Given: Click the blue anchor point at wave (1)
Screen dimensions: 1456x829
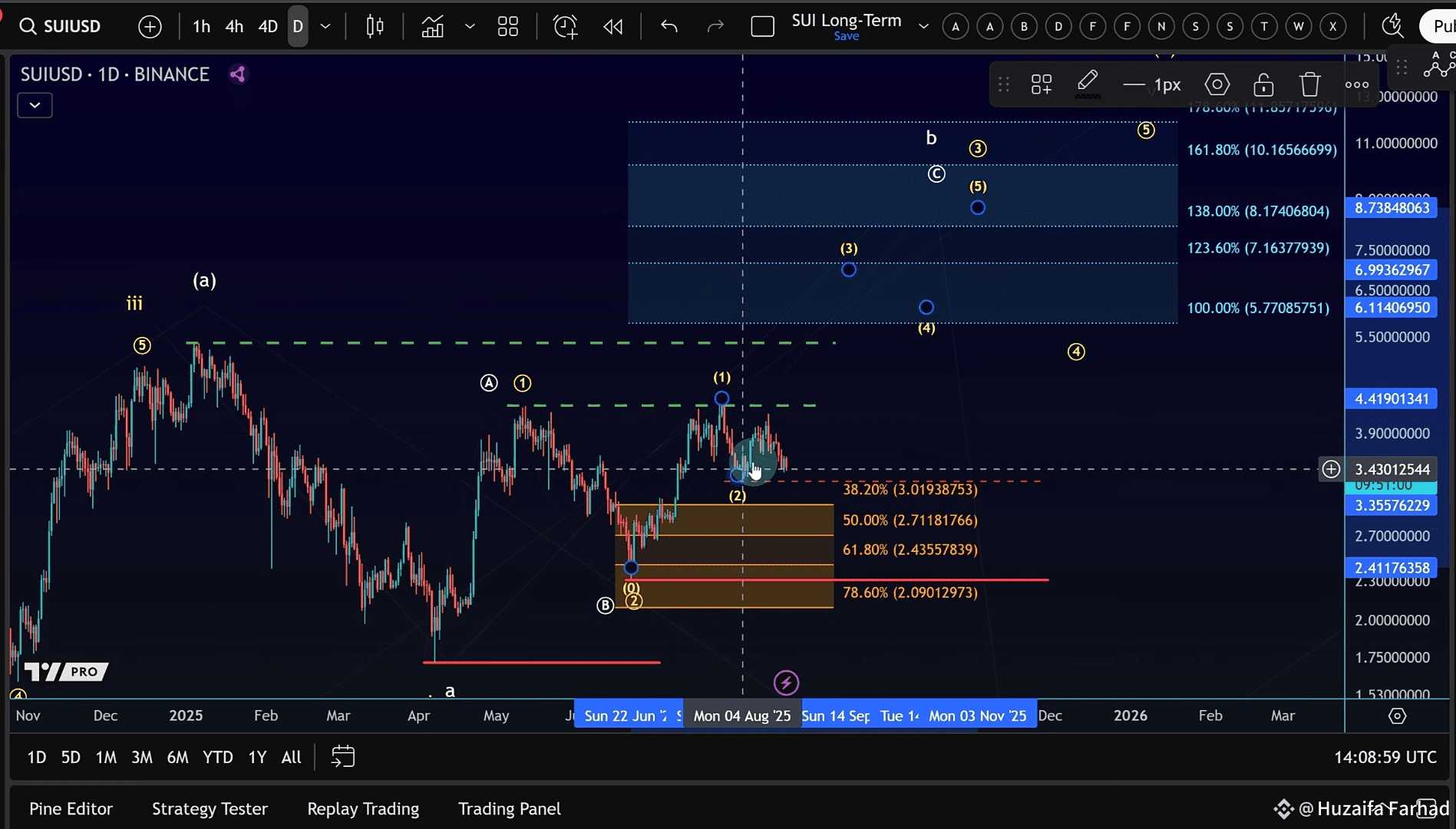Looking at the screenshot, I should coord(721,398).
